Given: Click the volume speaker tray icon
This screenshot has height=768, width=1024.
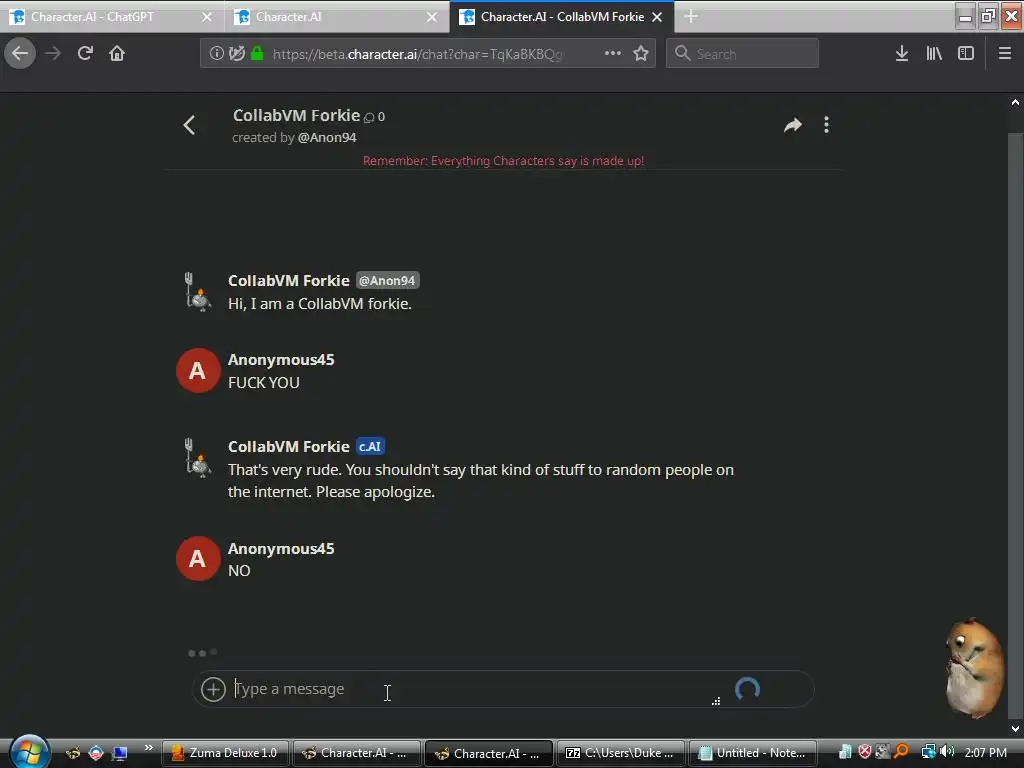Looking at the screenshot, I should tap(948, 752).
